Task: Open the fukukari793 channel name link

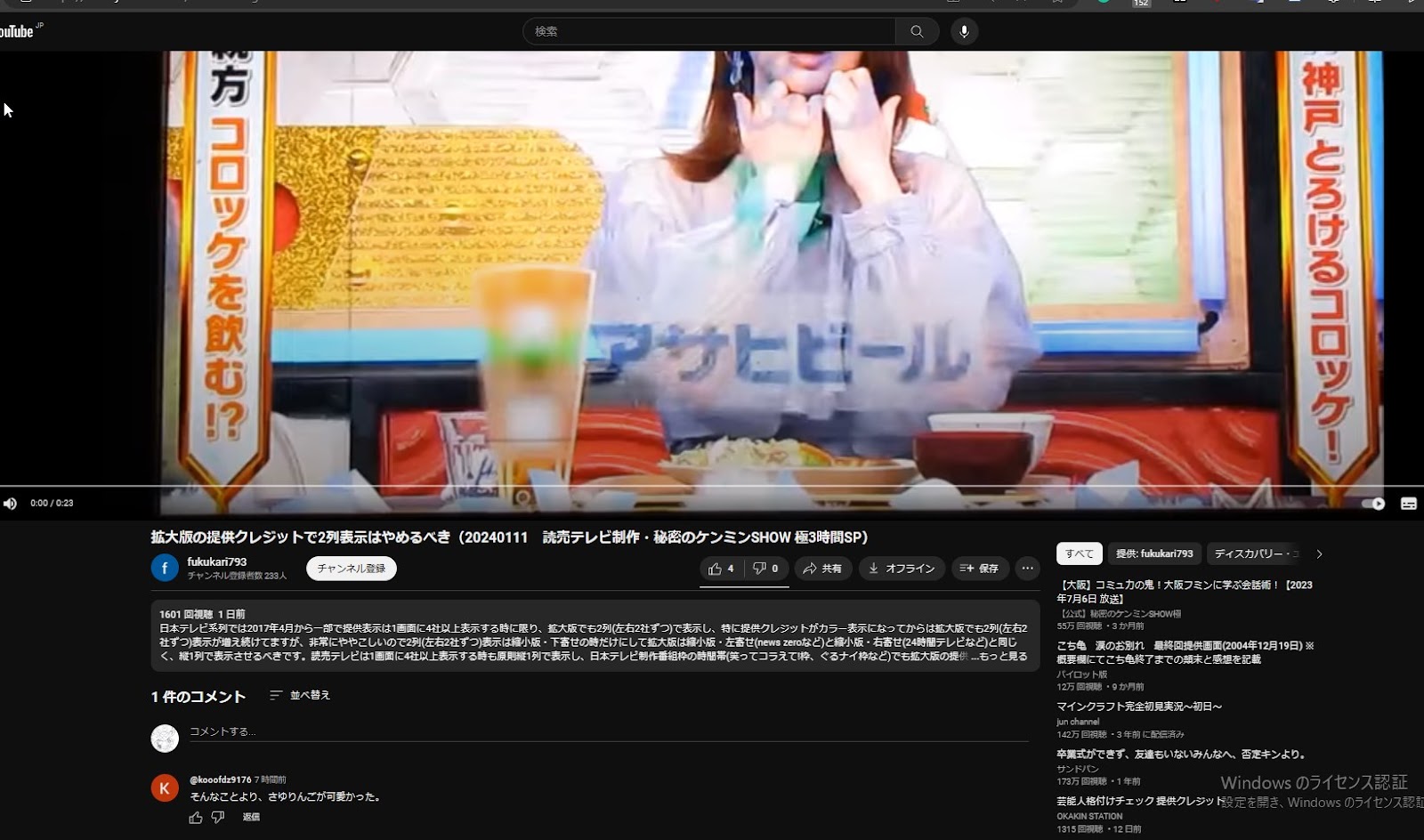Action: pyautogui.click(x=217, y=561)
